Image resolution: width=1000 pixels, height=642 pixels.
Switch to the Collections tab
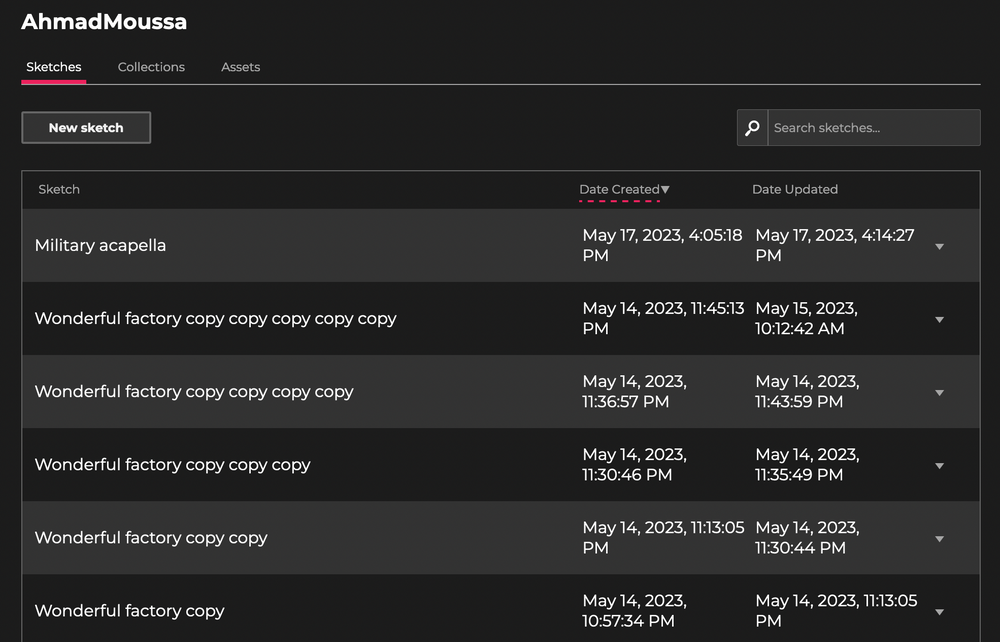tap(151, 67)
